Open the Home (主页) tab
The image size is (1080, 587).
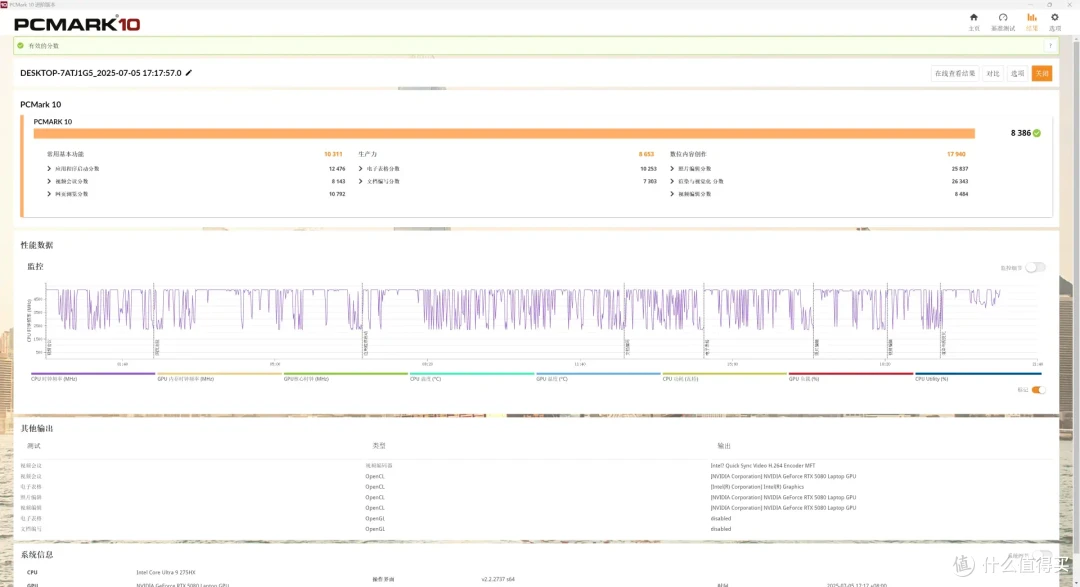pos(973,21)
